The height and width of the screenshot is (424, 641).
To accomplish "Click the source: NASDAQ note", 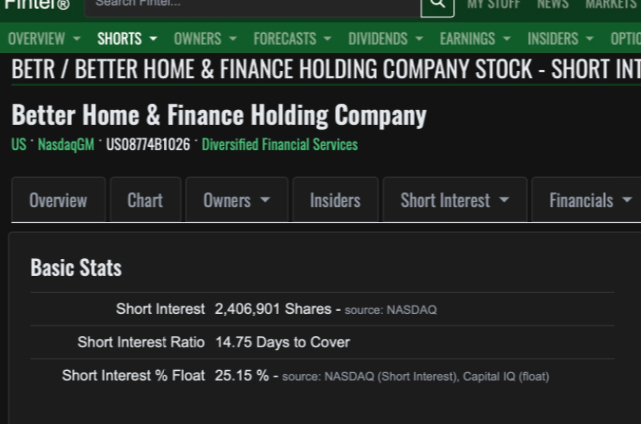I will click(390, 310).
